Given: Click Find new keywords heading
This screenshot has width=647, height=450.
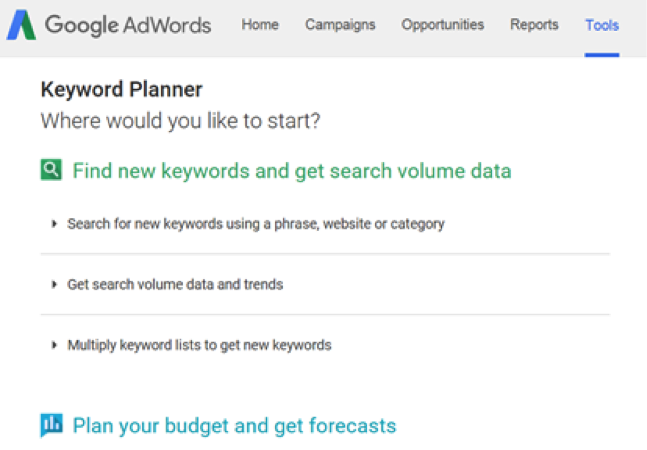Looking at the screenshot, I should (292, 171).
